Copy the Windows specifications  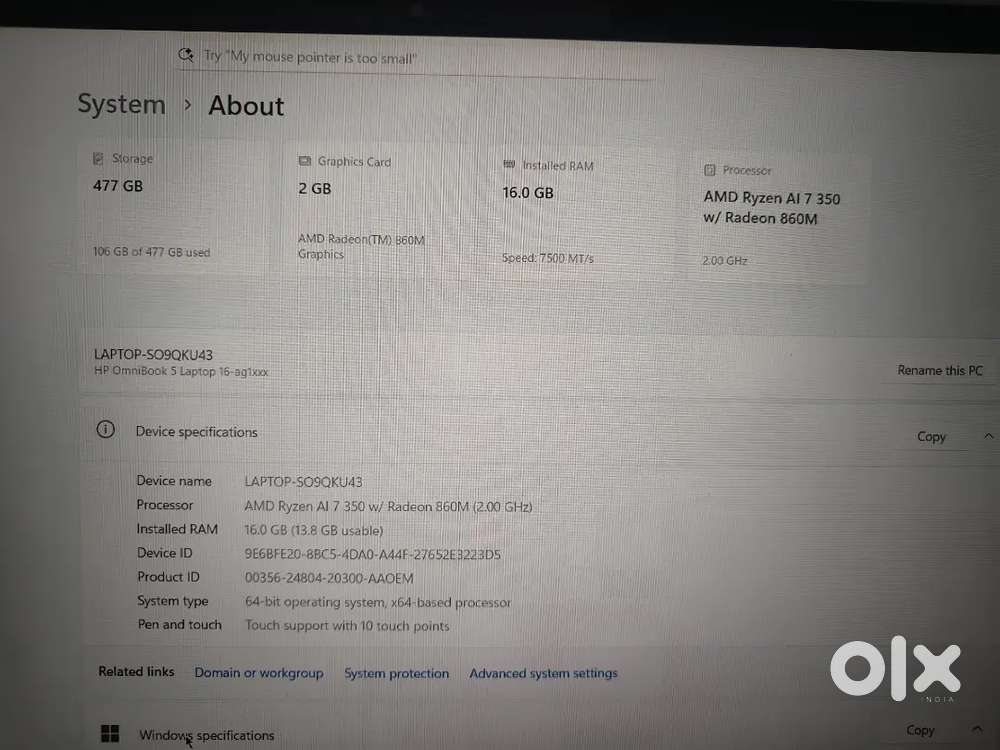[920, 730]
